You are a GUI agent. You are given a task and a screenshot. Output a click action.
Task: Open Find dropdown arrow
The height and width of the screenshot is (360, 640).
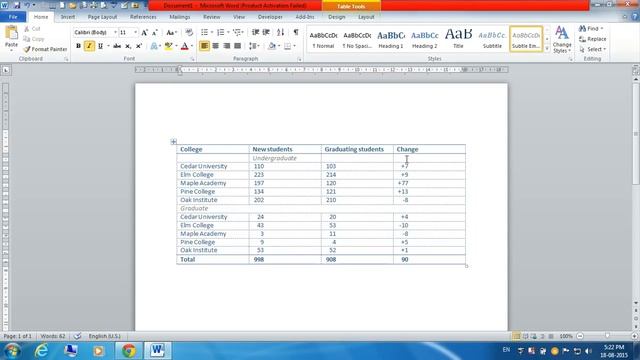pos(602,29)
